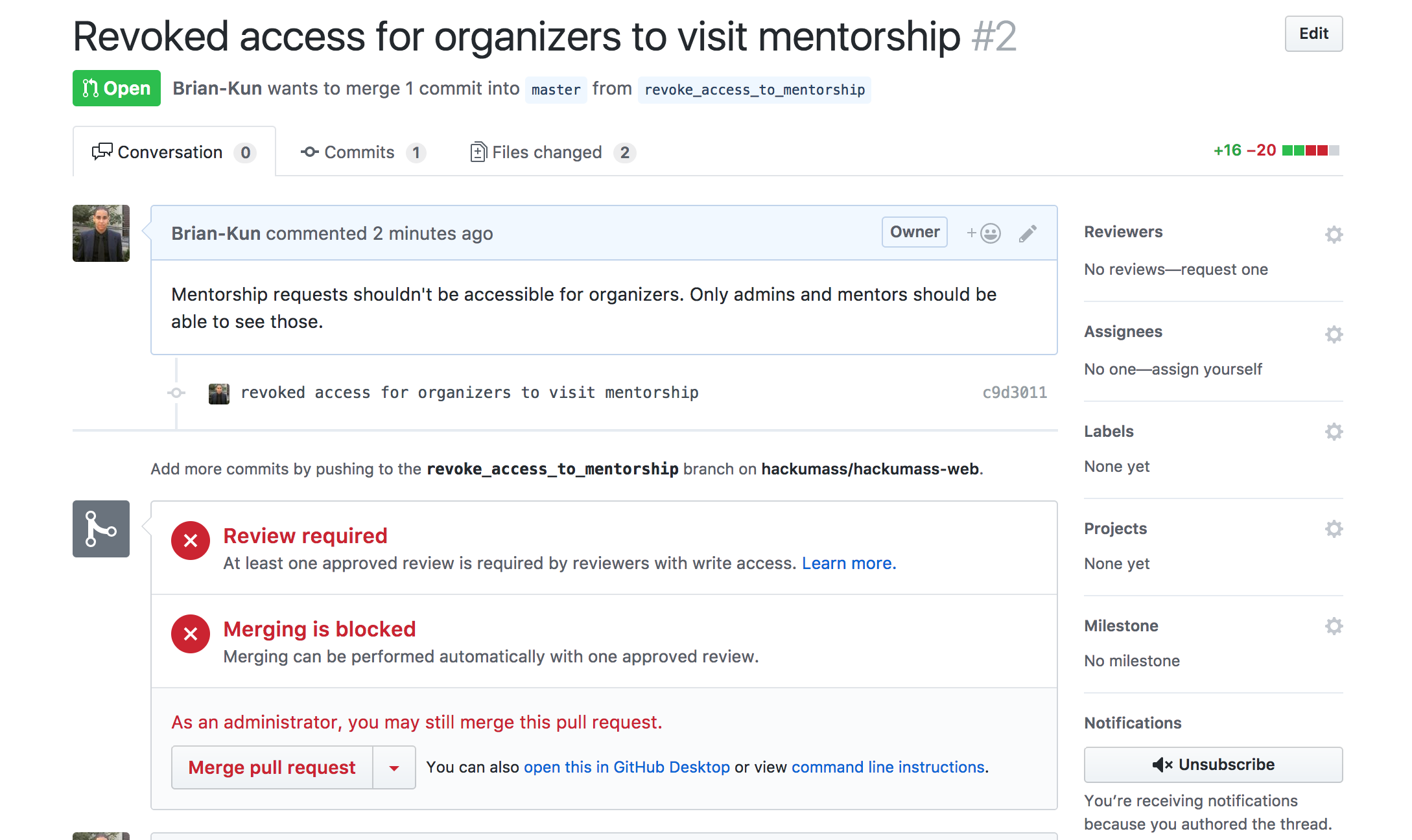Open the Milestone gear settings
Screen dimensions: 1412x840
click(x=1334, y=625)
